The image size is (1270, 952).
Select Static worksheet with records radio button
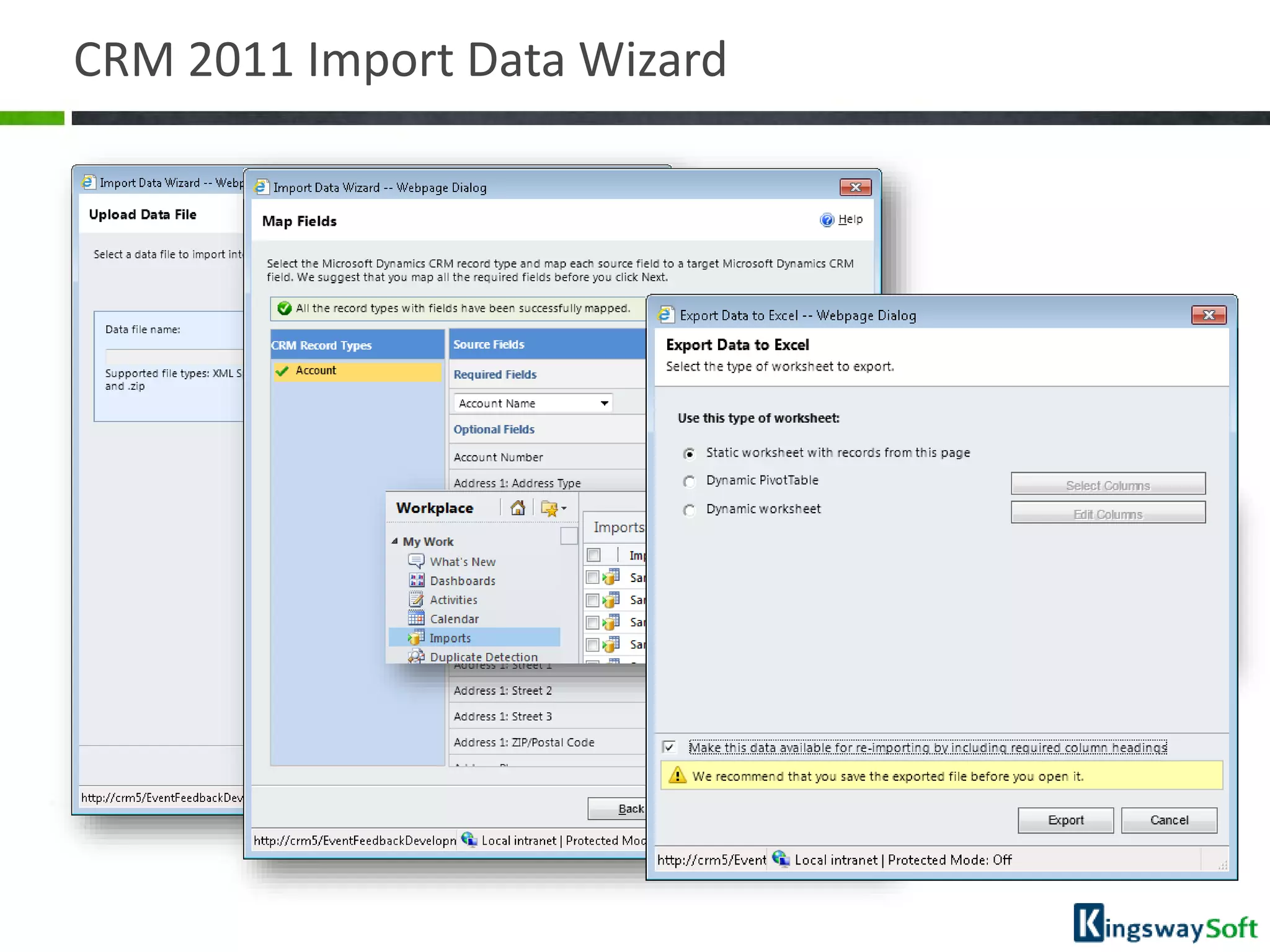[689, 454]
